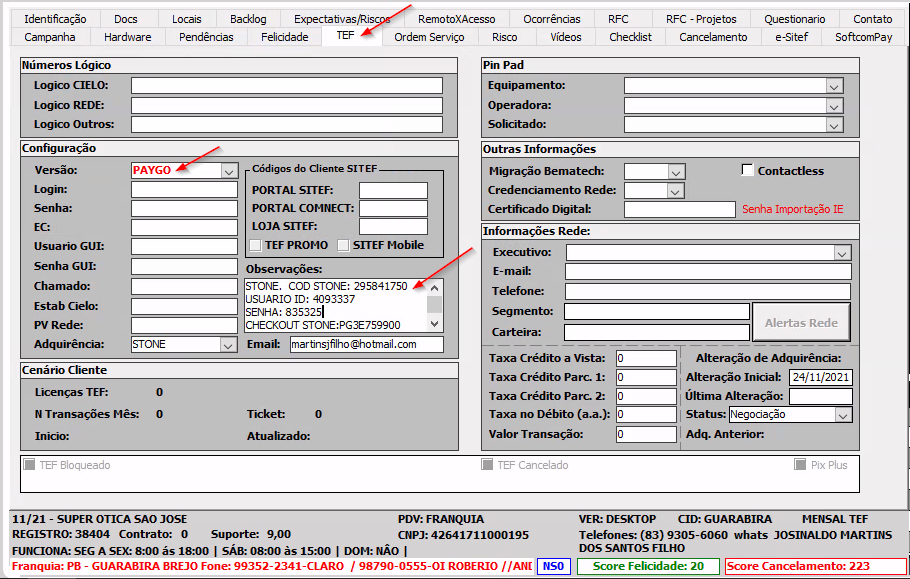Open the Ordem Serviço tab
The width and height of the screenshot is (910, 579).
(429, 37)
